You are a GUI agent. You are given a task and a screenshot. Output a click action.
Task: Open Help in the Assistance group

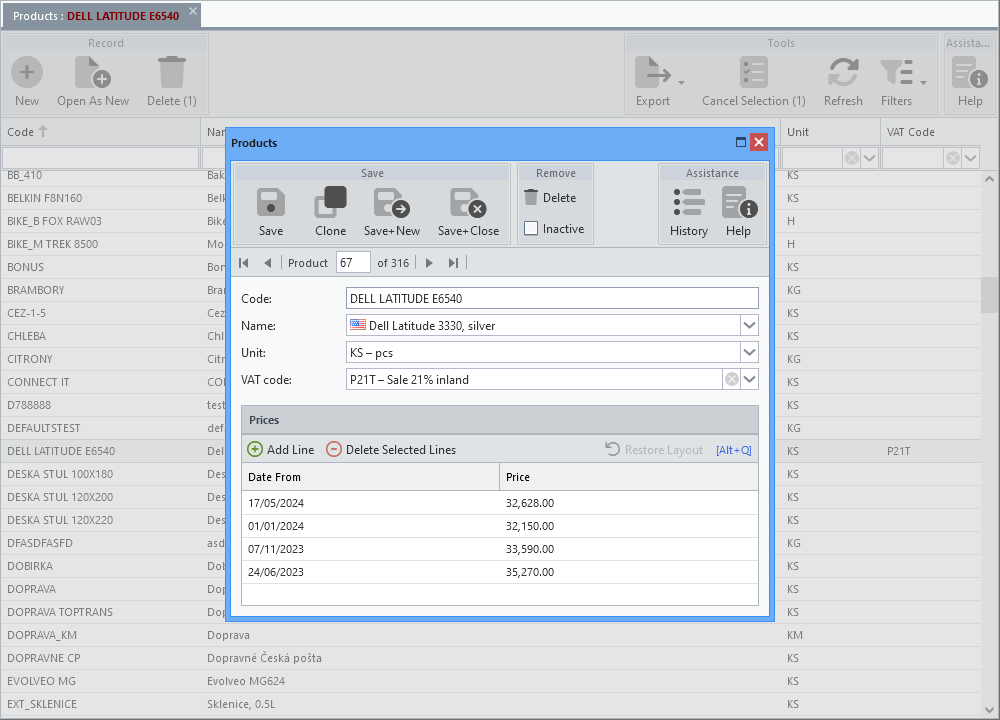pyautogui.click(x=739, y=202)
